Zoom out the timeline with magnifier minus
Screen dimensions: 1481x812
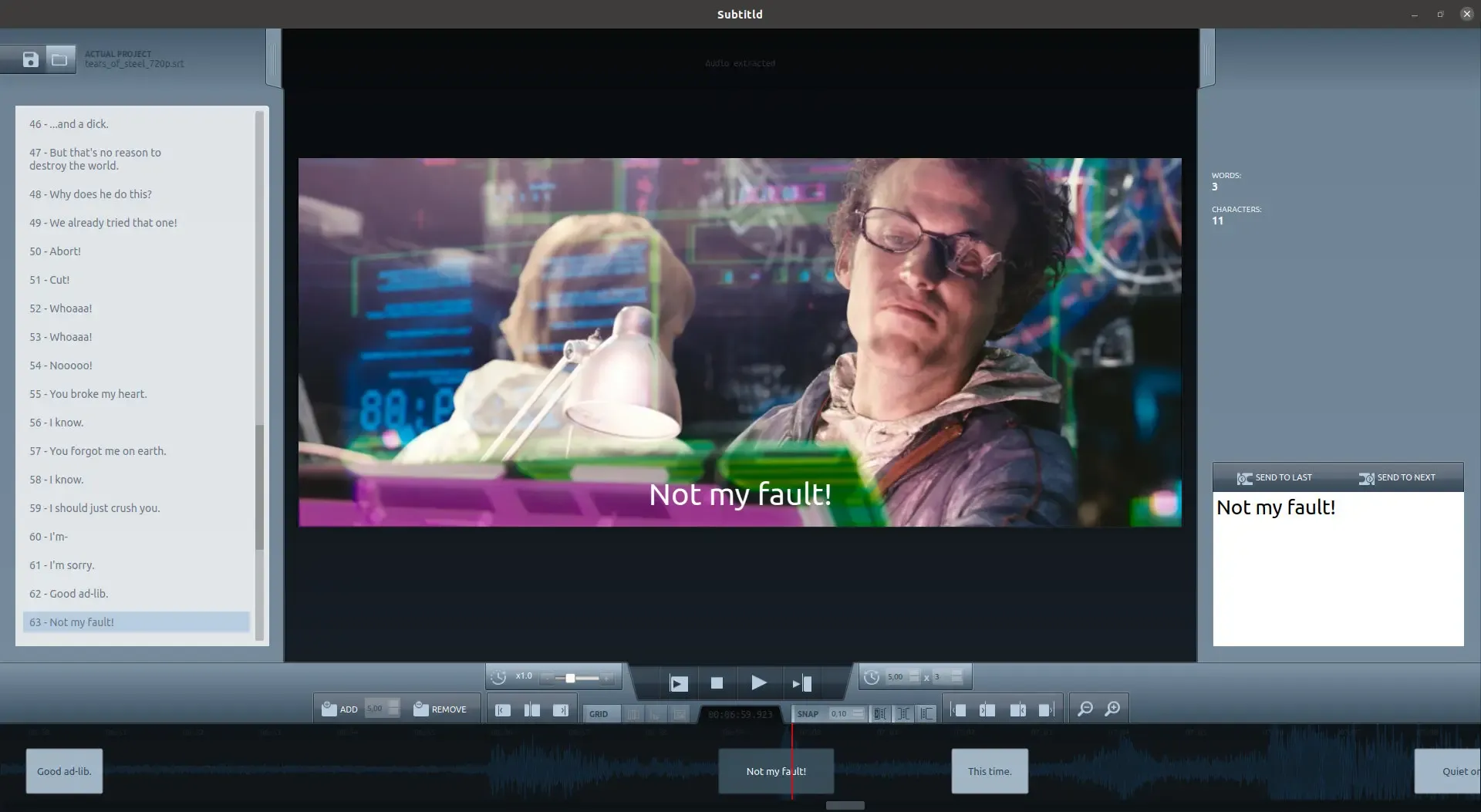pos(1085,709)
